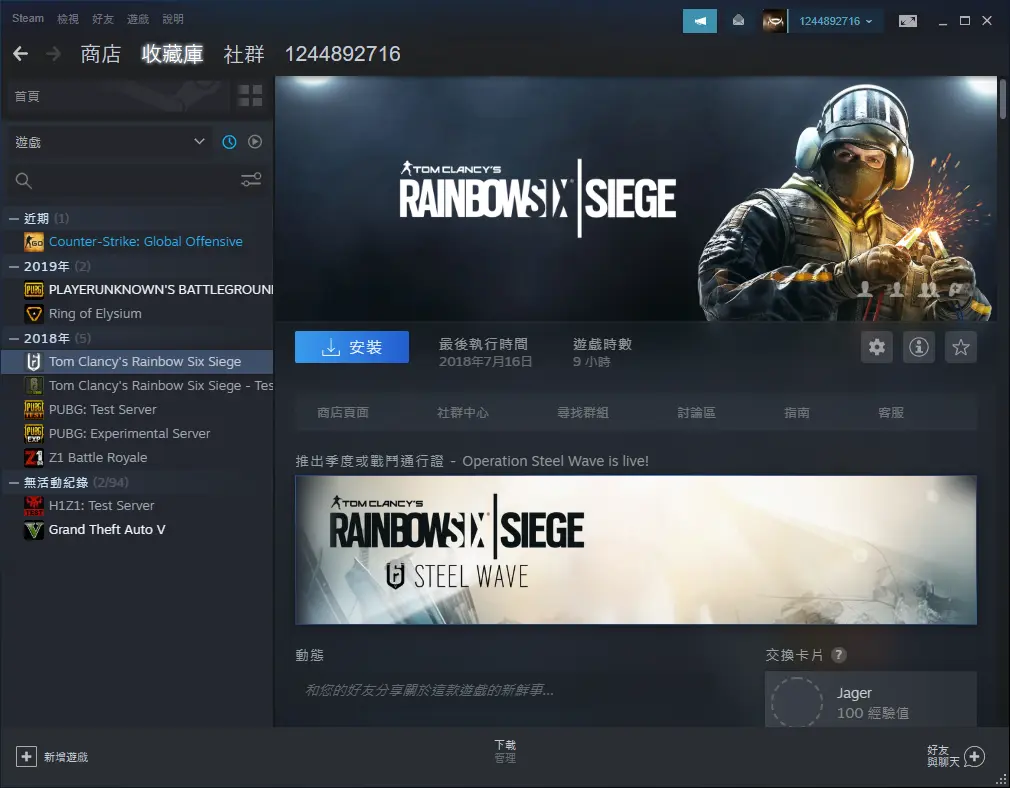Open the inbox envelope icon
The width and height of the screenshot is (1010, 788).
738,21
